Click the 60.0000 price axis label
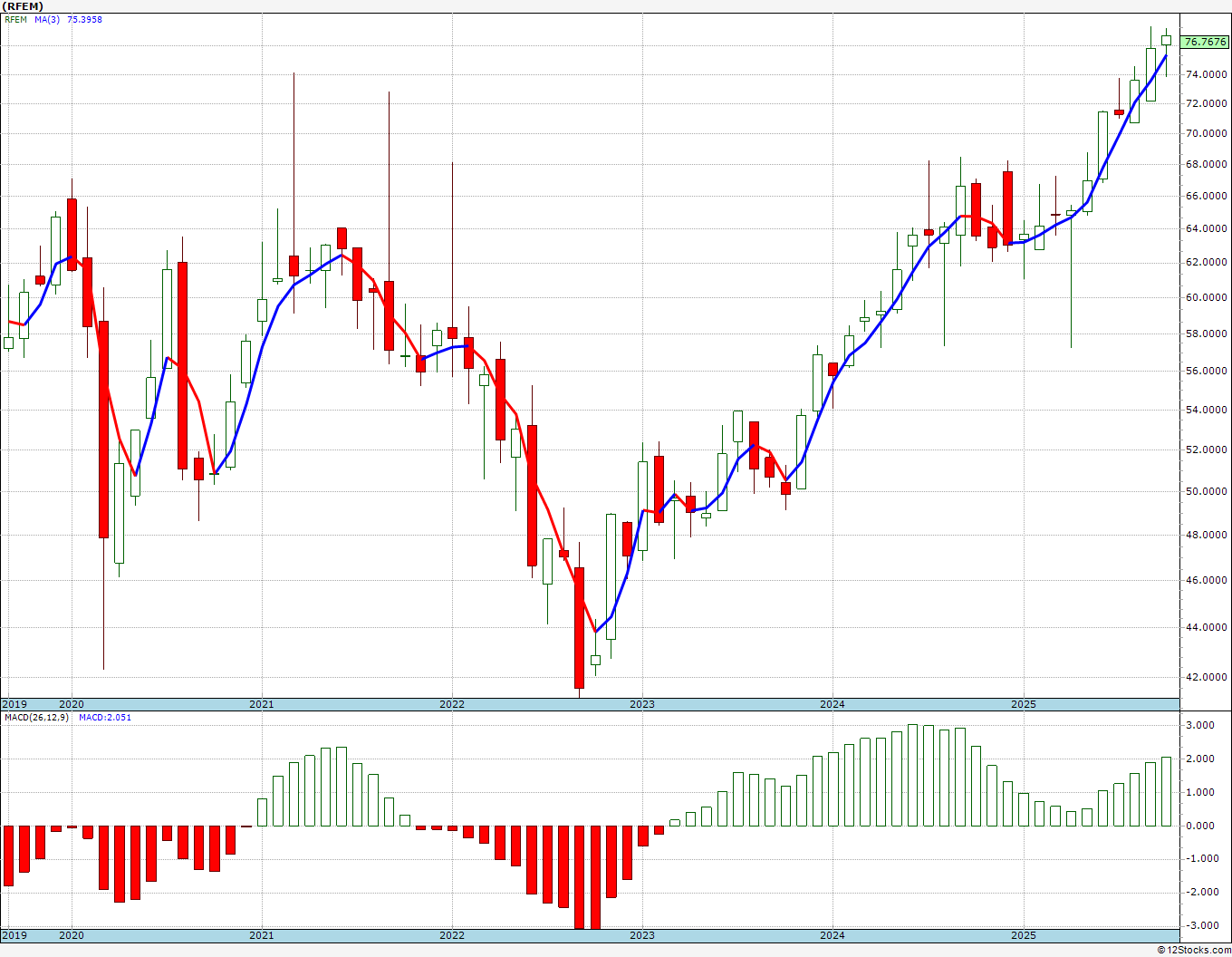 pos(1207,297)
